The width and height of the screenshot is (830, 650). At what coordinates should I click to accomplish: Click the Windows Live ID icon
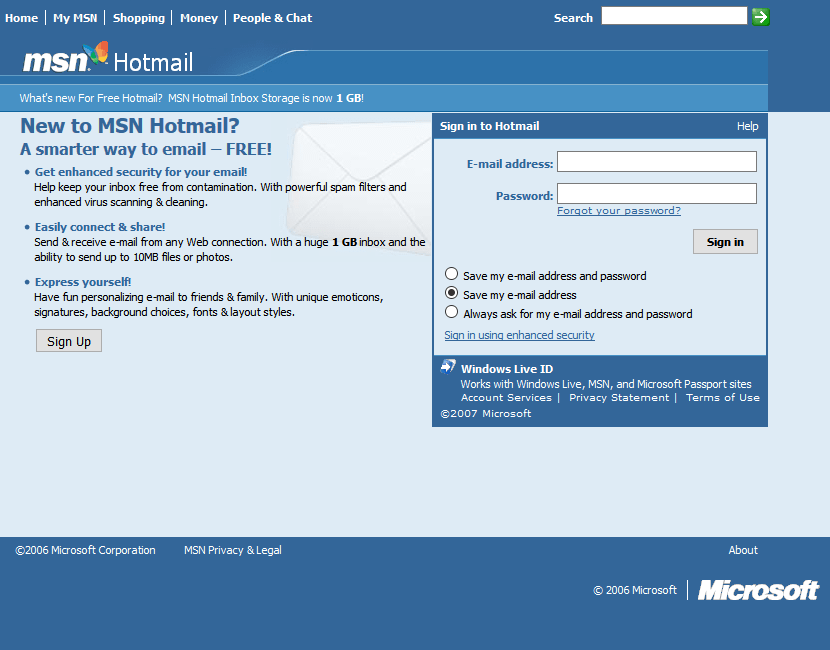pos(448,367)
